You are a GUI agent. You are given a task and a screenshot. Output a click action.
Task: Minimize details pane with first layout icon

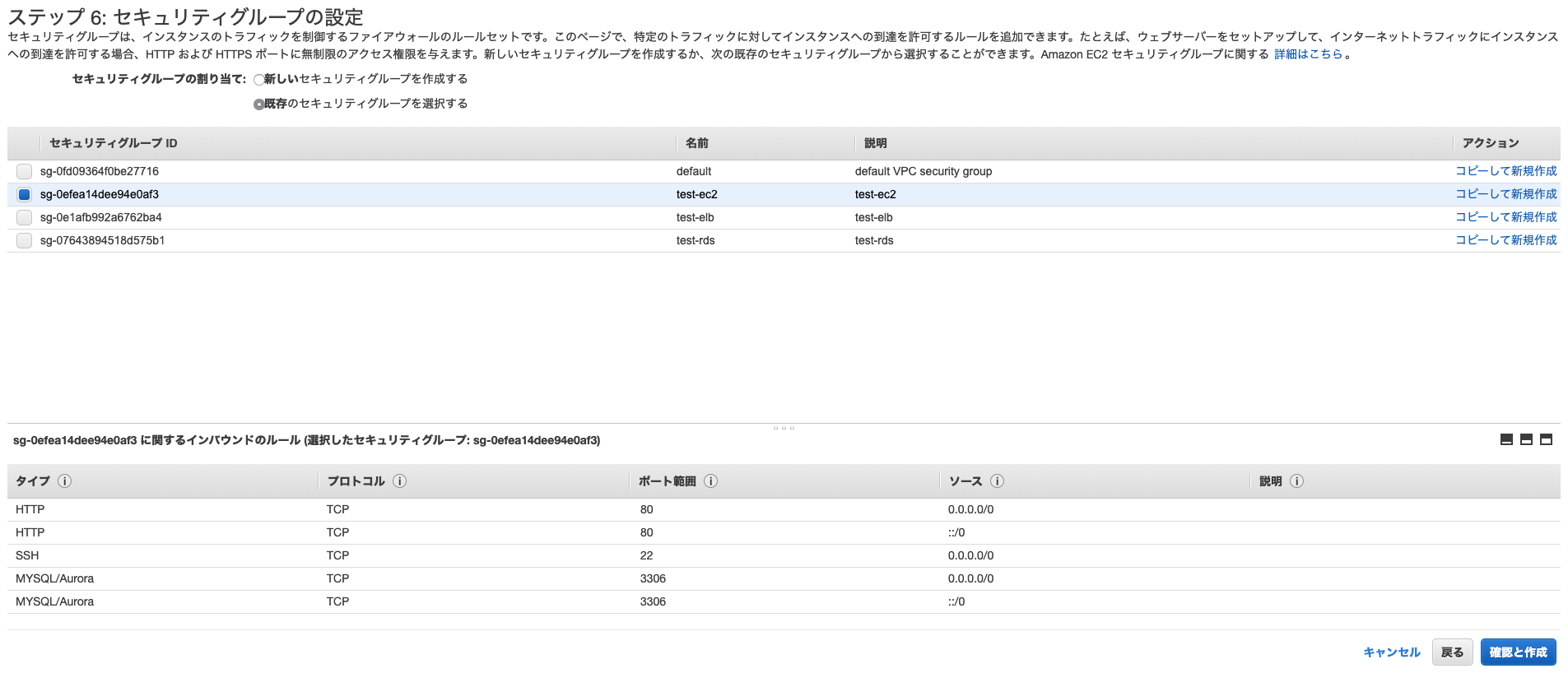click(x=1506, y=439)
